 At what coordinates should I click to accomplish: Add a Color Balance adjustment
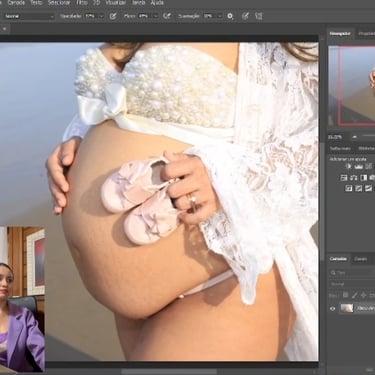pyautogui.click(x=354, y=178)
